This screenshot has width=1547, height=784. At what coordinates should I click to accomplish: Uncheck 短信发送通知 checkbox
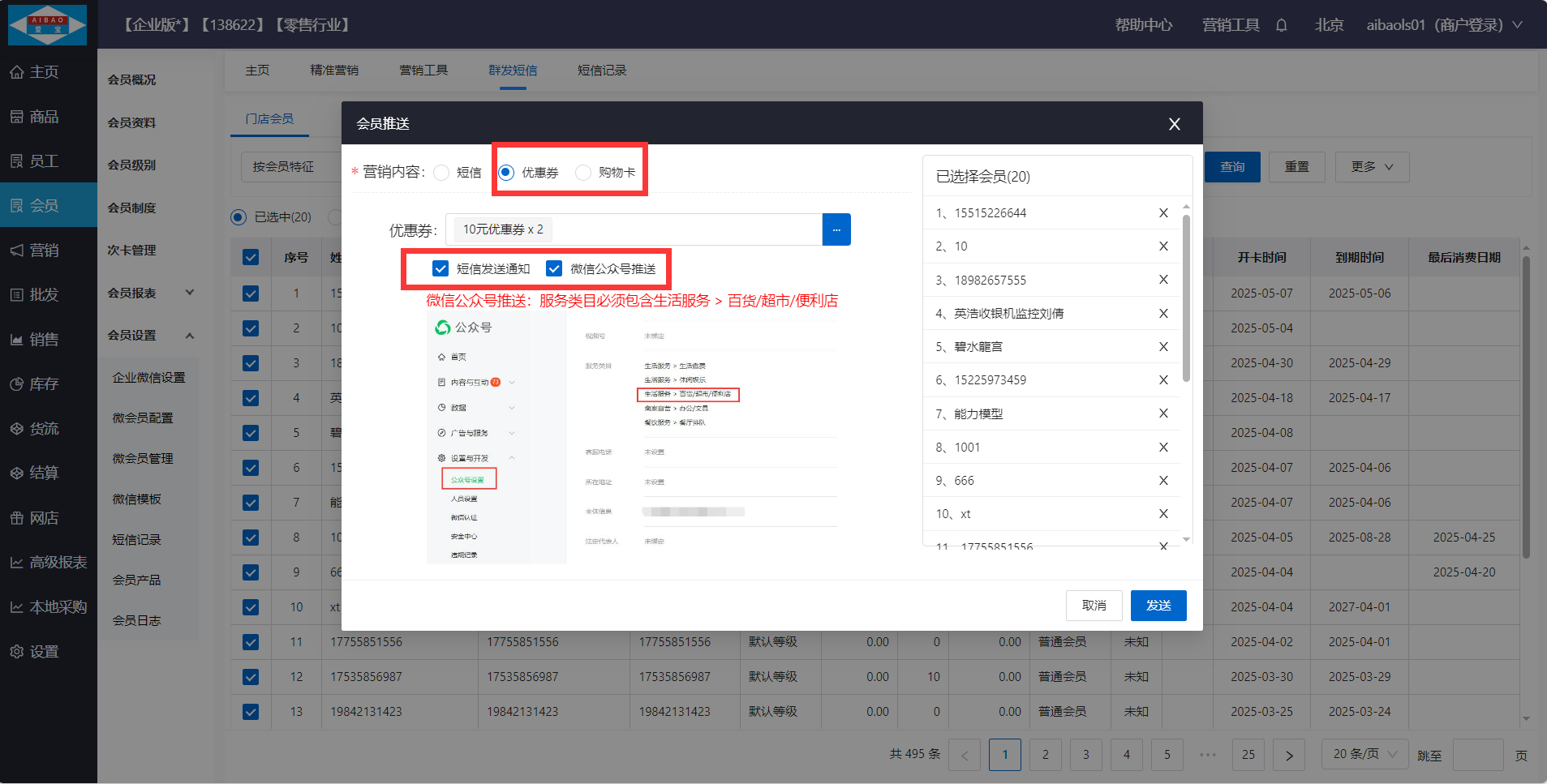(440, 269)
